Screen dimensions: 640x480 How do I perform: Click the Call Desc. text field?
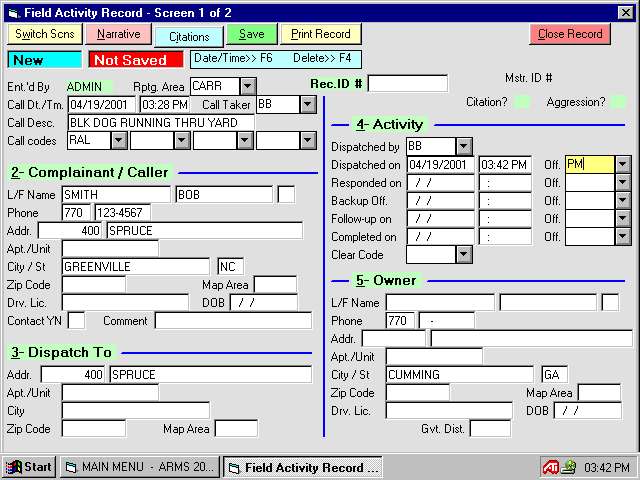click(x=161, y=122)
